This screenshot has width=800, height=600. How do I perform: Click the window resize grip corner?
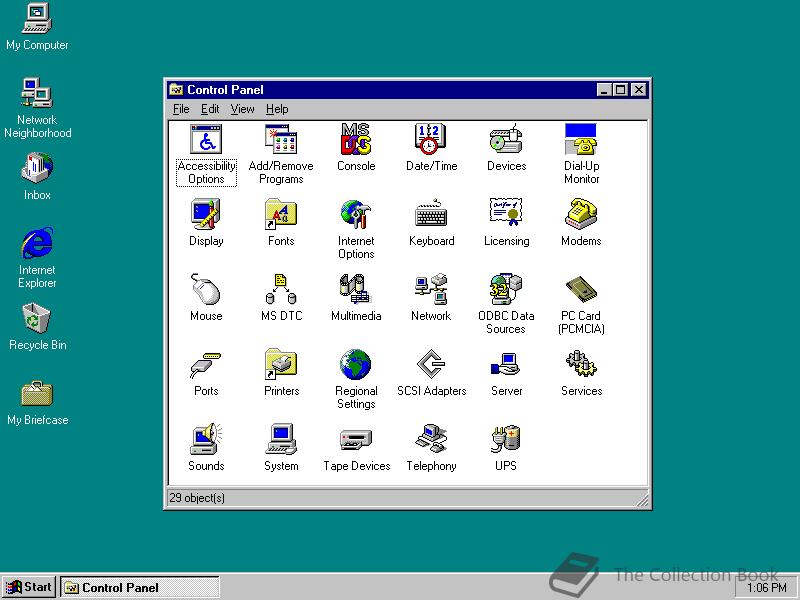642,500
